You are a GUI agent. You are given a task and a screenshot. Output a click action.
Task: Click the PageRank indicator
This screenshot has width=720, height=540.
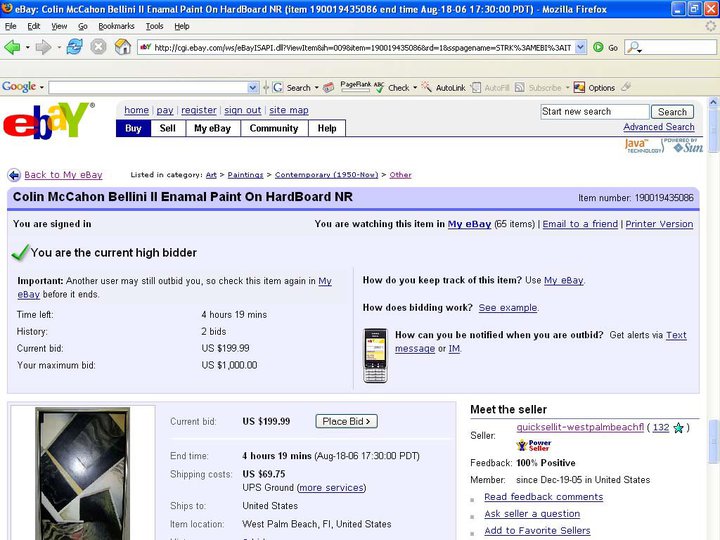point(355,86)
